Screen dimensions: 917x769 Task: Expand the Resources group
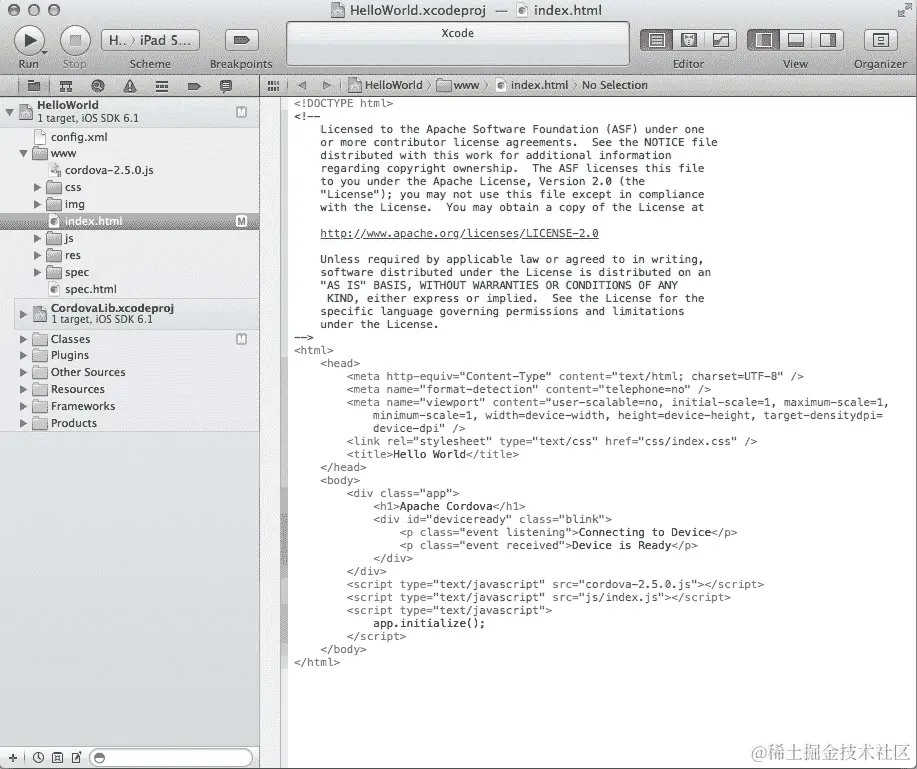click(x=23, y=389)
